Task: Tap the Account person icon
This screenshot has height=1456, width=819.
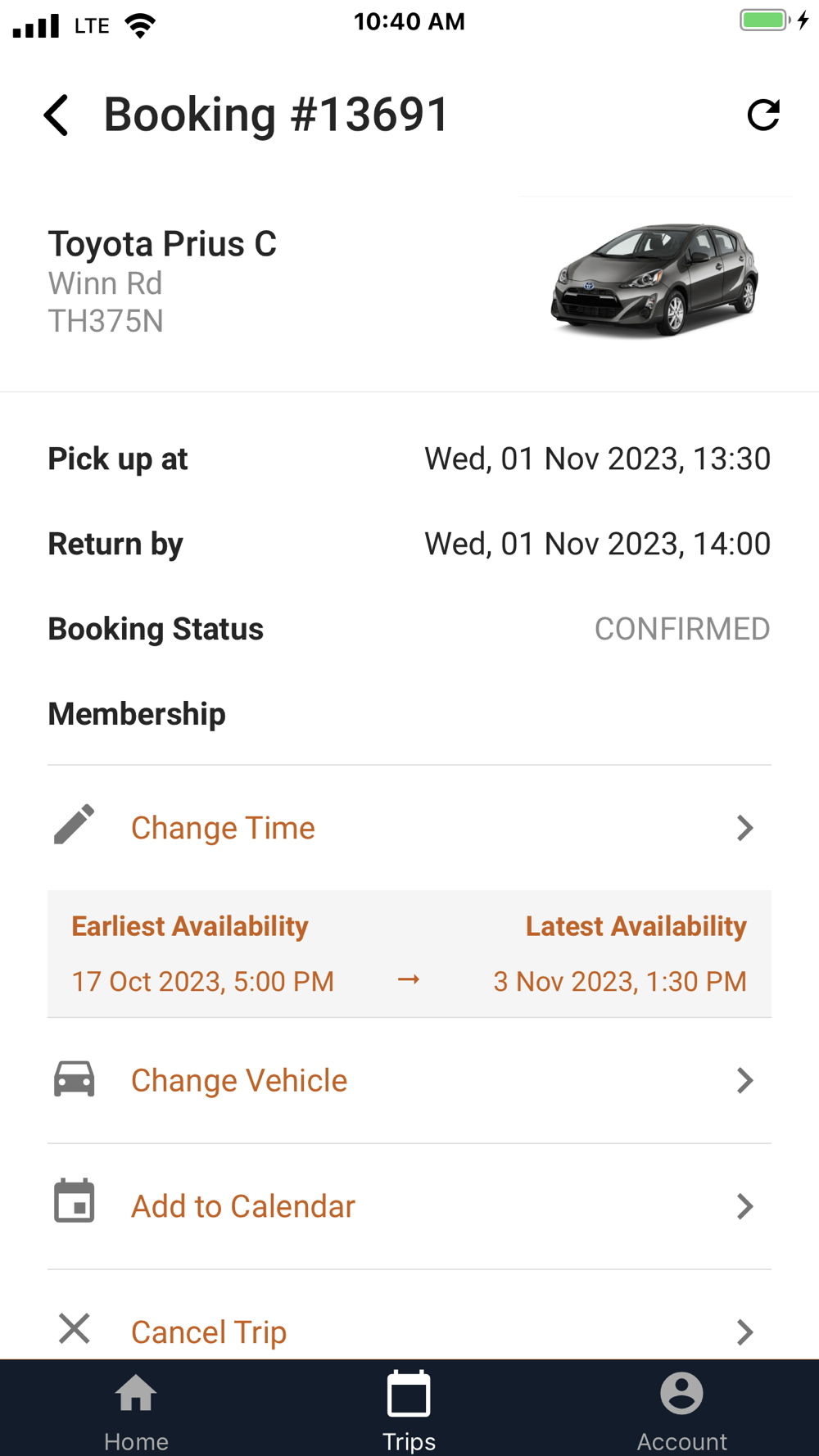Action: (681, 1393)
